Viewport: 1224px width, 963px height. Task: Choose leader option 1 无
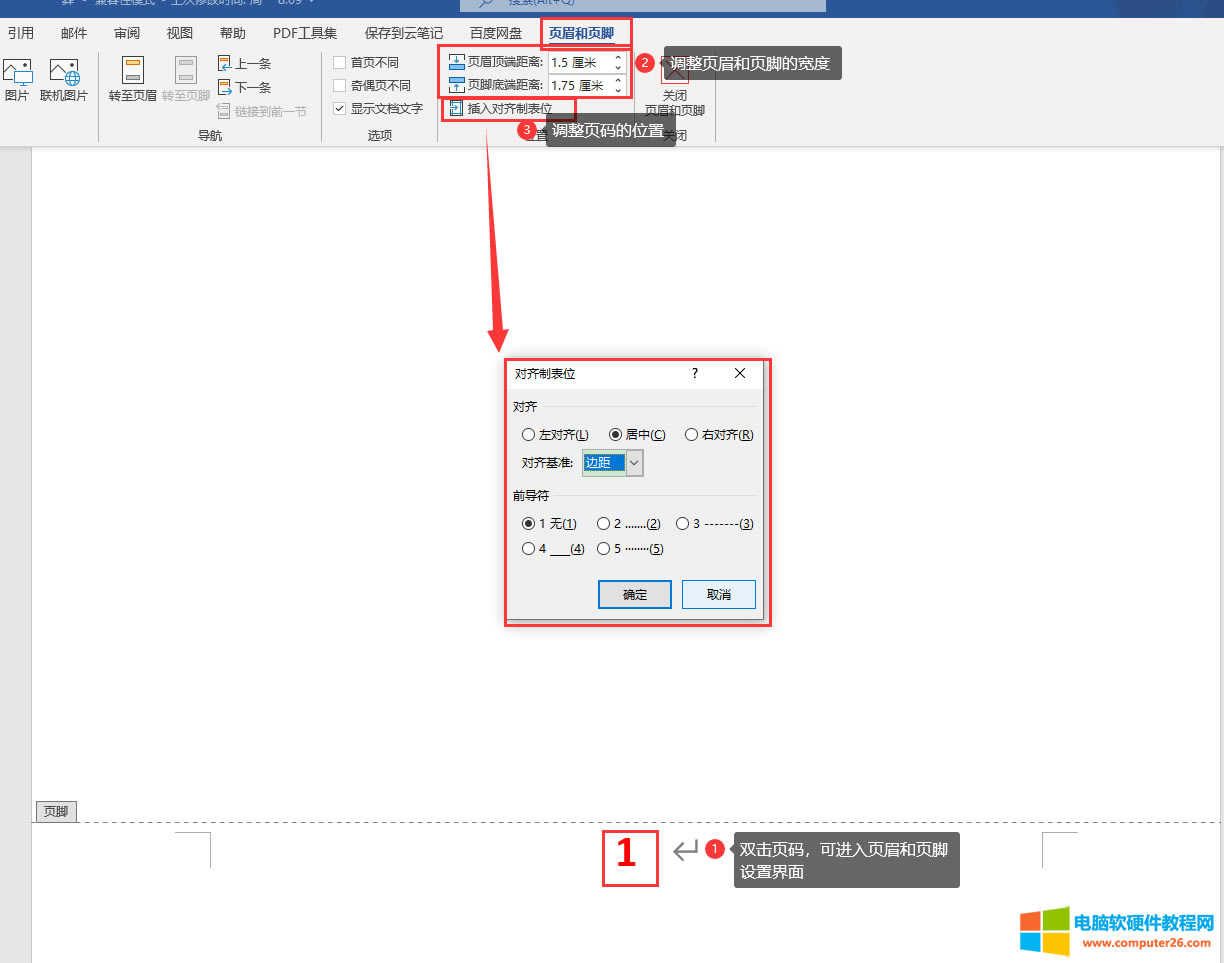coord(528,523)
